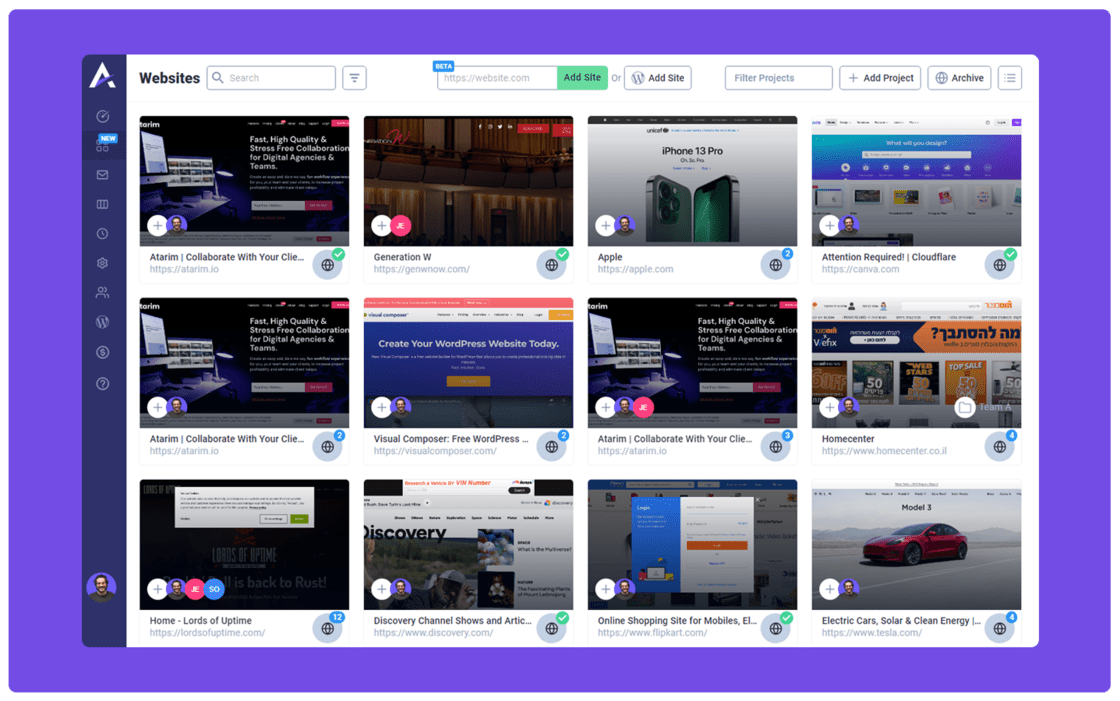Click globe icon on Discovery Channel card
The width and height of the screenshot is (1120, 701).
[x=551, y=629]
